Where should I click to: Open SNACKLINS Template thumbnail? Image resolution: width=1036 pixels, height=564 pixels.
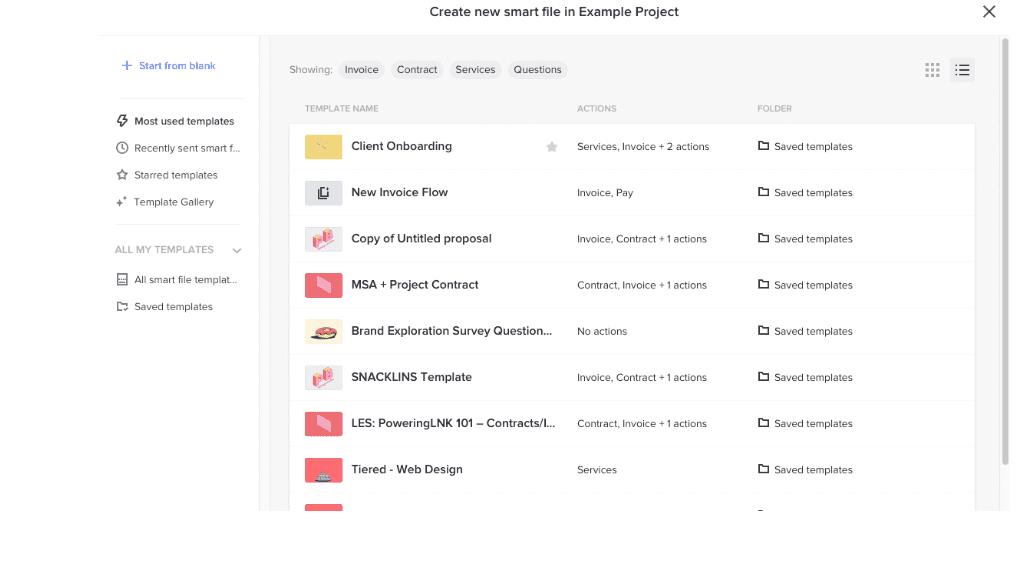(x=324, y=378)
